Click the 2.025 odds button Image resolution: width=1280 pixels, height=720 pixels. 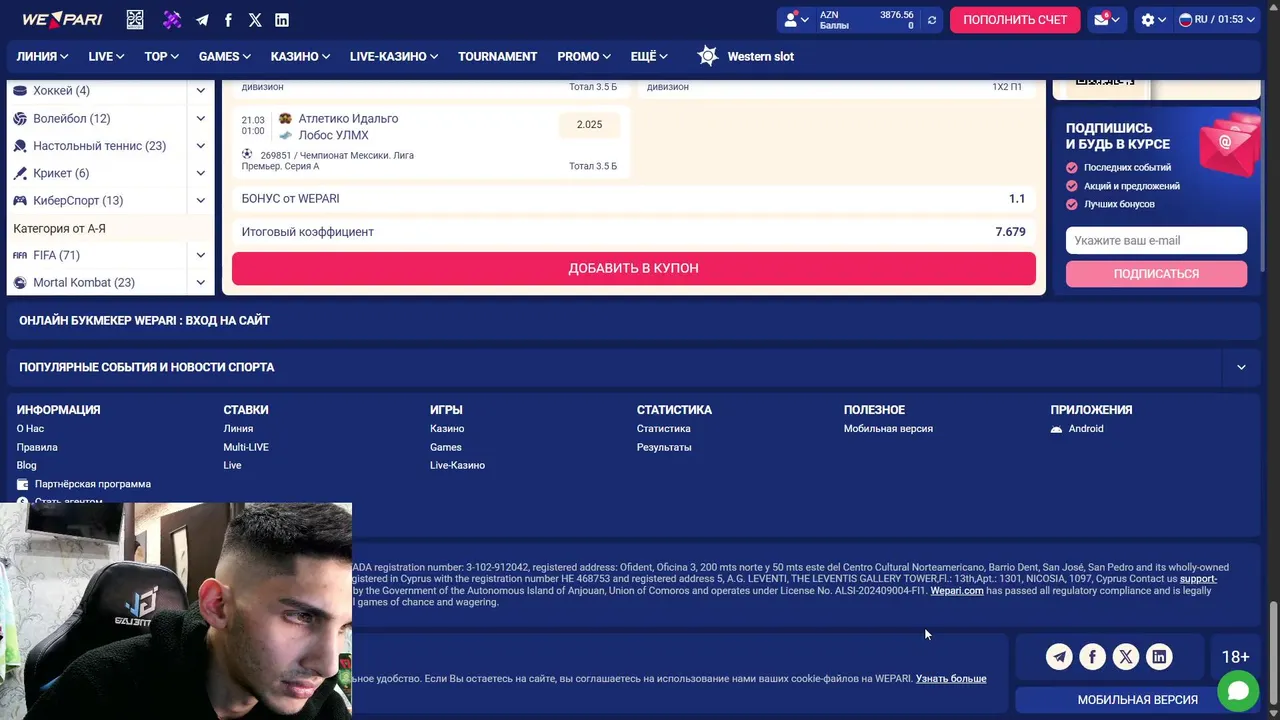tap(589, 125)
